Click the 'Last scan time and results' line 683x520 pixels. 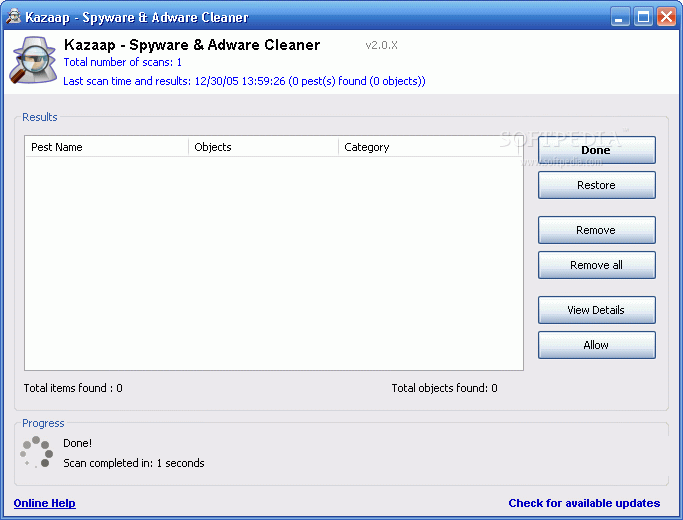pos(244,81)
